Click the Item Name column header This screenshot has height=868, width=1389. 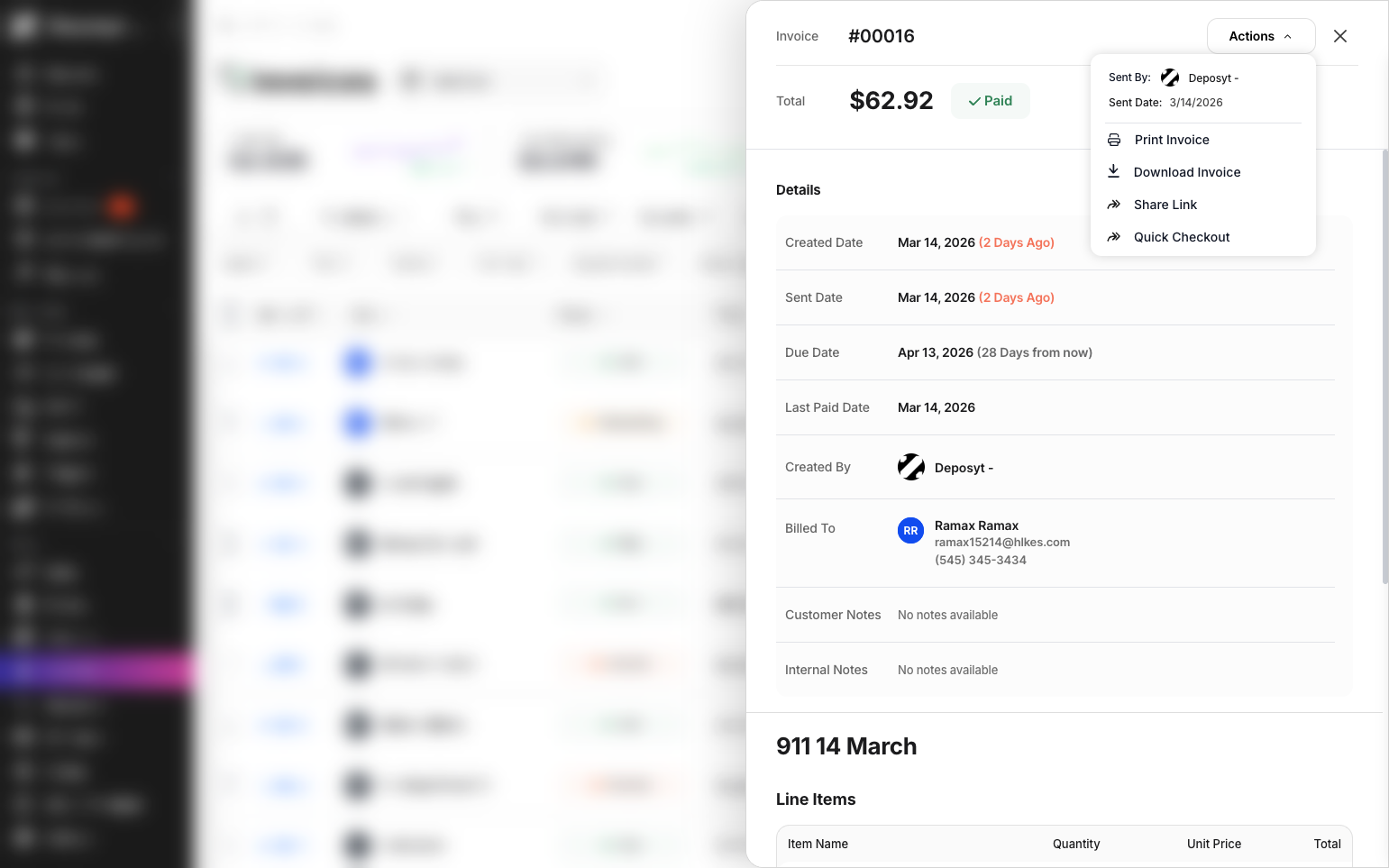point(818,845)
